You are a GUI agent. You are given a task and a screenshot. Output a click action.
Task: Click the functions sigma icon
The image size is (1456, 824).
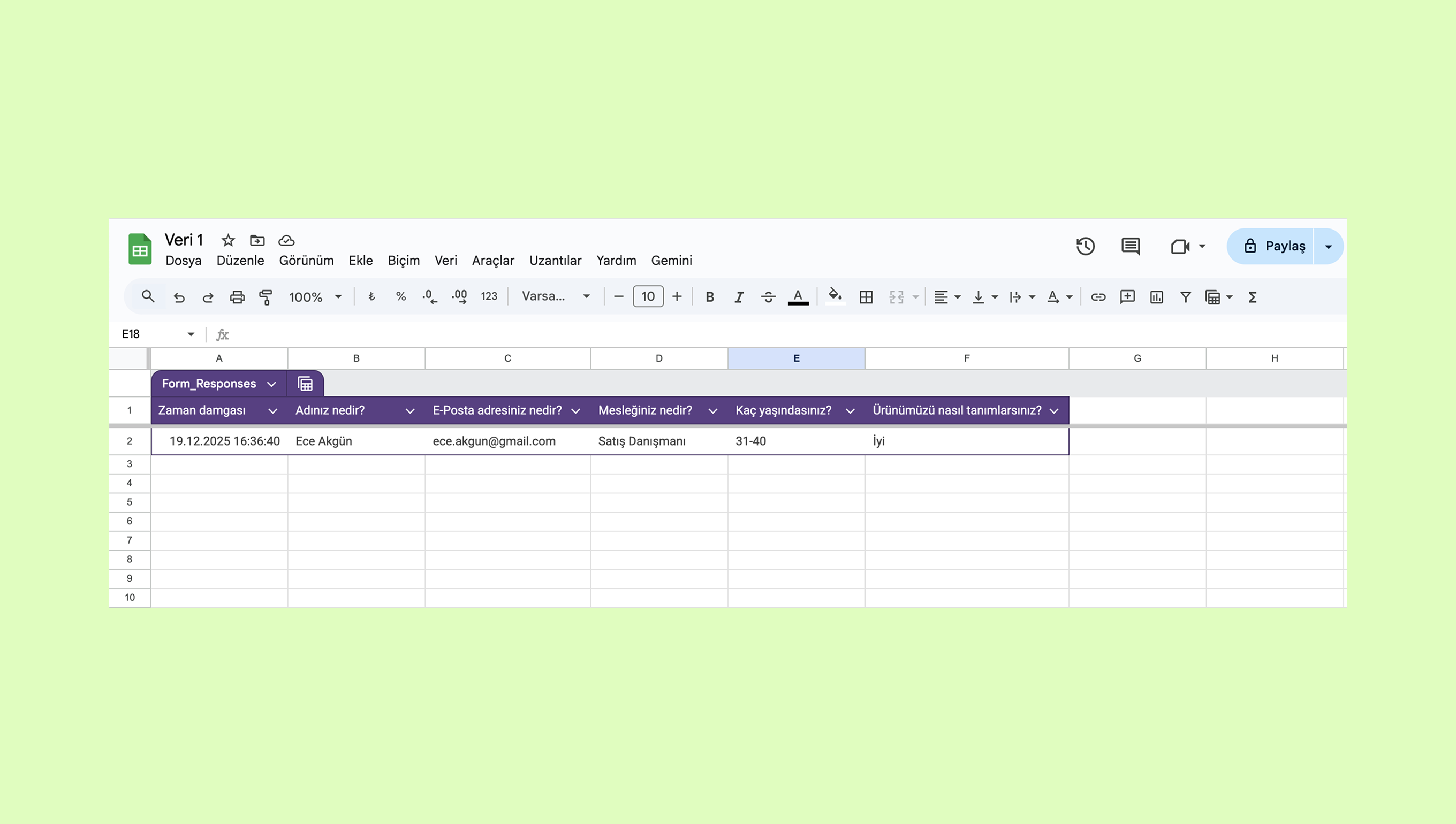[x=1252, y=297]
